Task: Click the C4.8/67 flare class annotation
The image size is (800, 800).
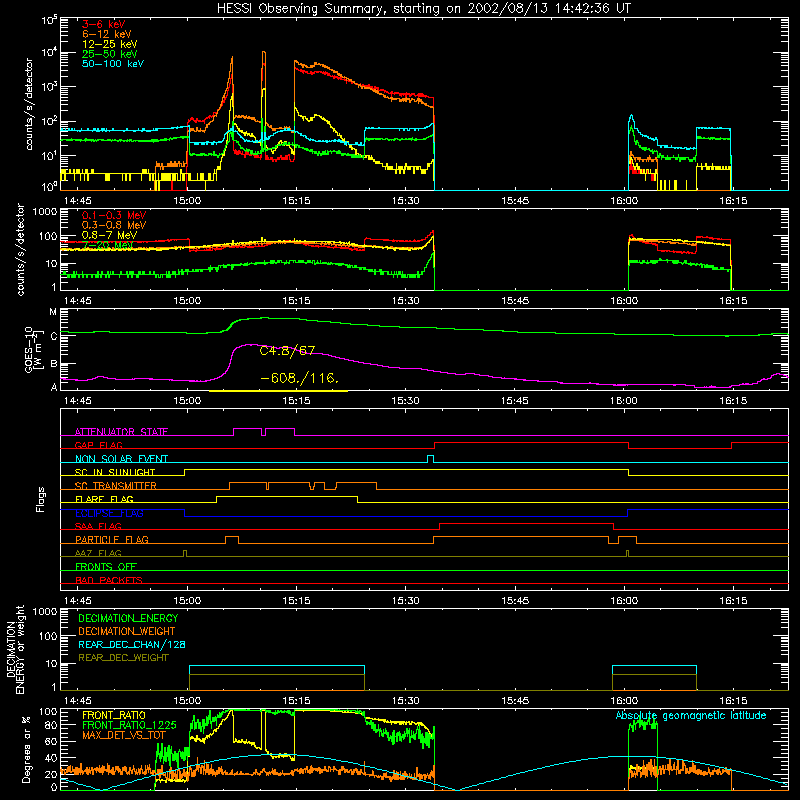Action: (287, 351)
